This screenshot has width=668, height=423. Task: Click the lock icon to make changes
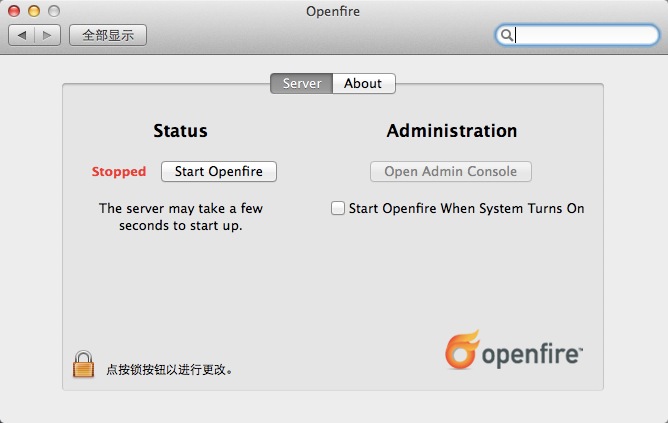[x=84, y=364]
